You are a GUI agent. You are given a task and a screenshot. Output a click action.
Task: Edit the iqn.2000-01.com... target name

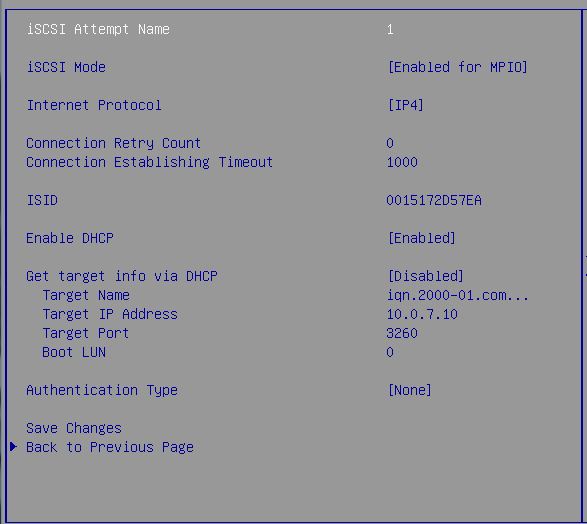coord(457,295)
